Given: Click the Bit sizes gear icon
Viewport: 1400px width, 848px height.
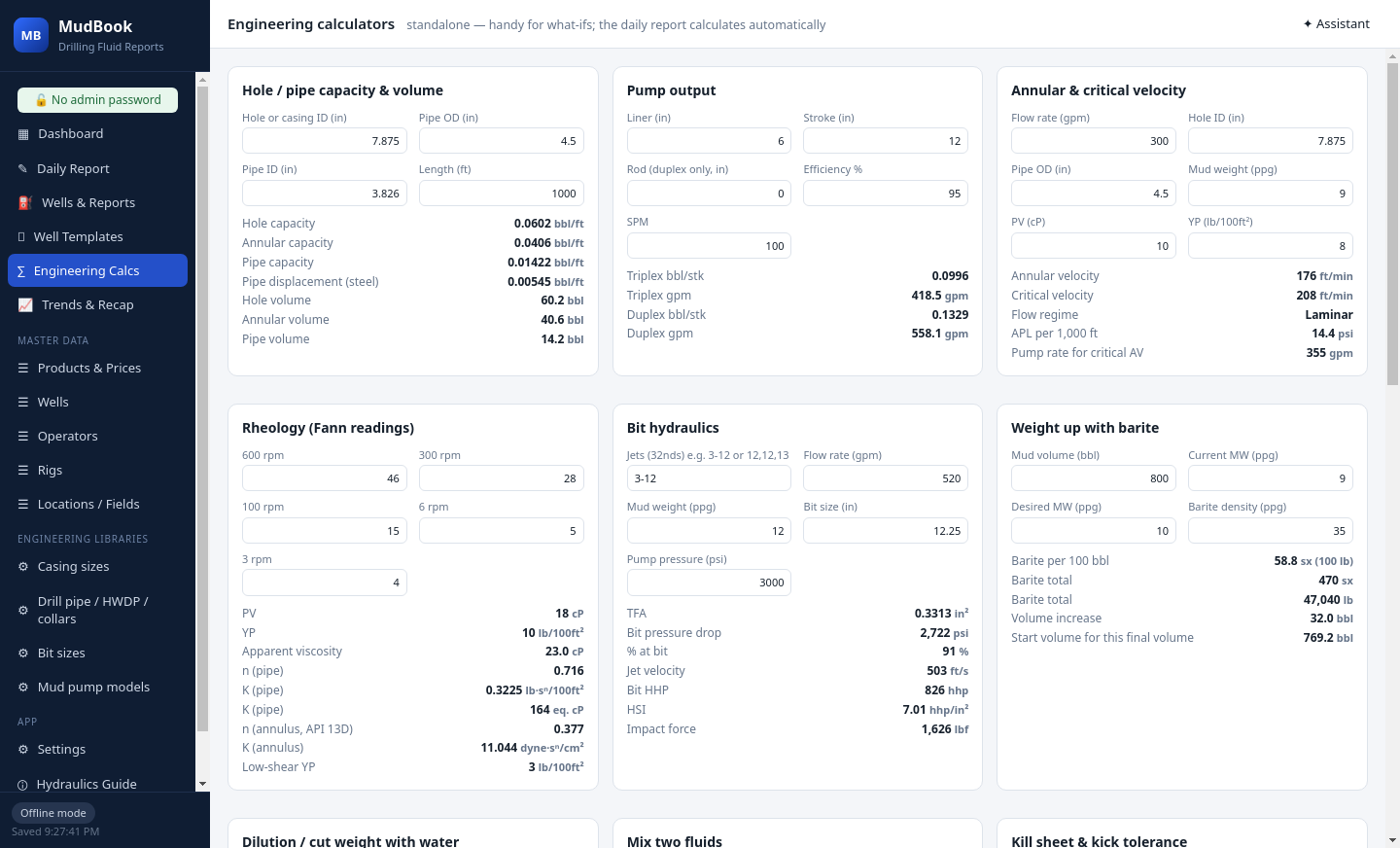Looking at the screenshot, I should (x=23, y=653).
